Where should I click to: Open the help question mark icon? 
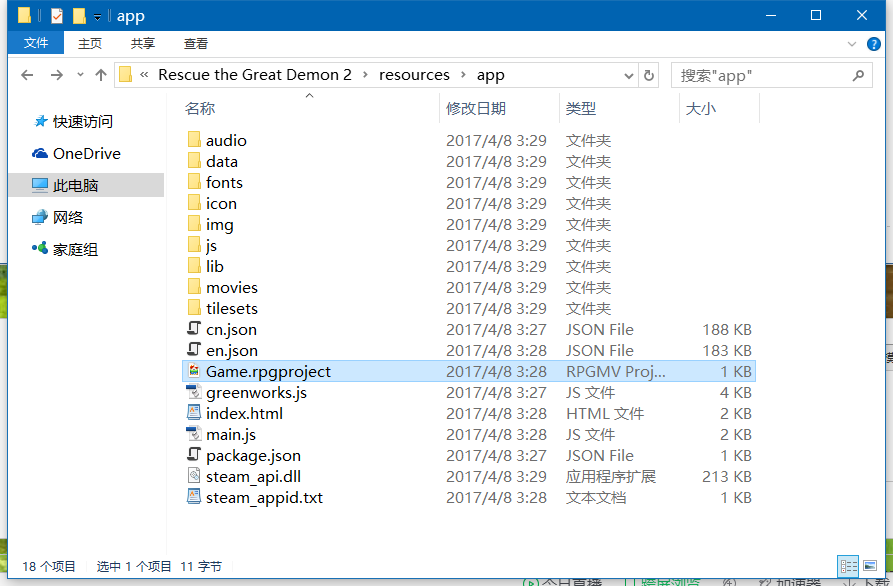pyautogui.click(x=874, y=44)
